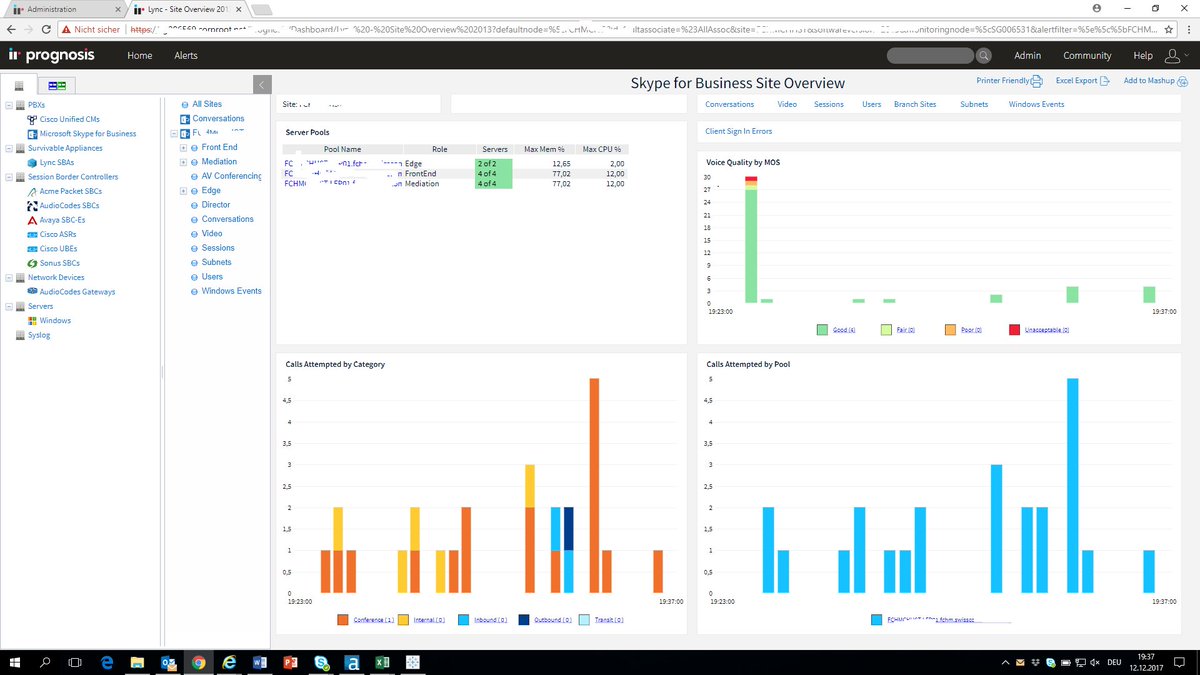
Task: Go to the Home menu
Action: pyautogui.click(x=139, y=56)
